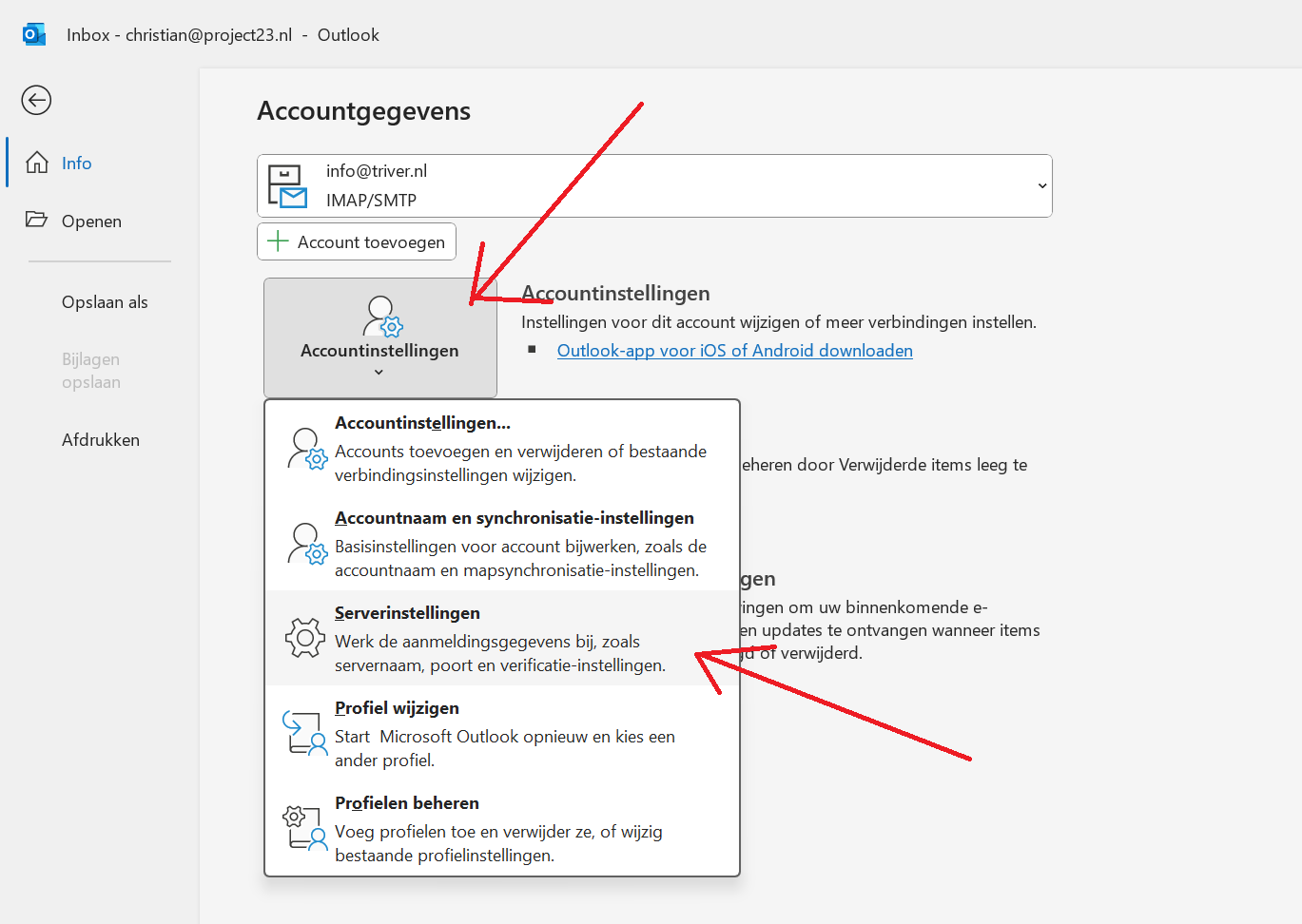Viewport: 1302px width, 924px height.
Task: Click the Openen folder icon
Action: point(37,220)
